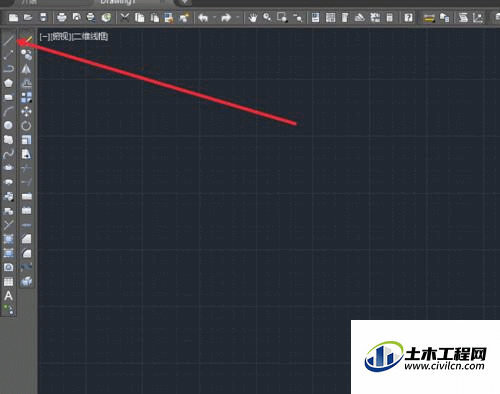Select the Circle tool
Viewport: 500px width, 394px height.
point(9,125)
